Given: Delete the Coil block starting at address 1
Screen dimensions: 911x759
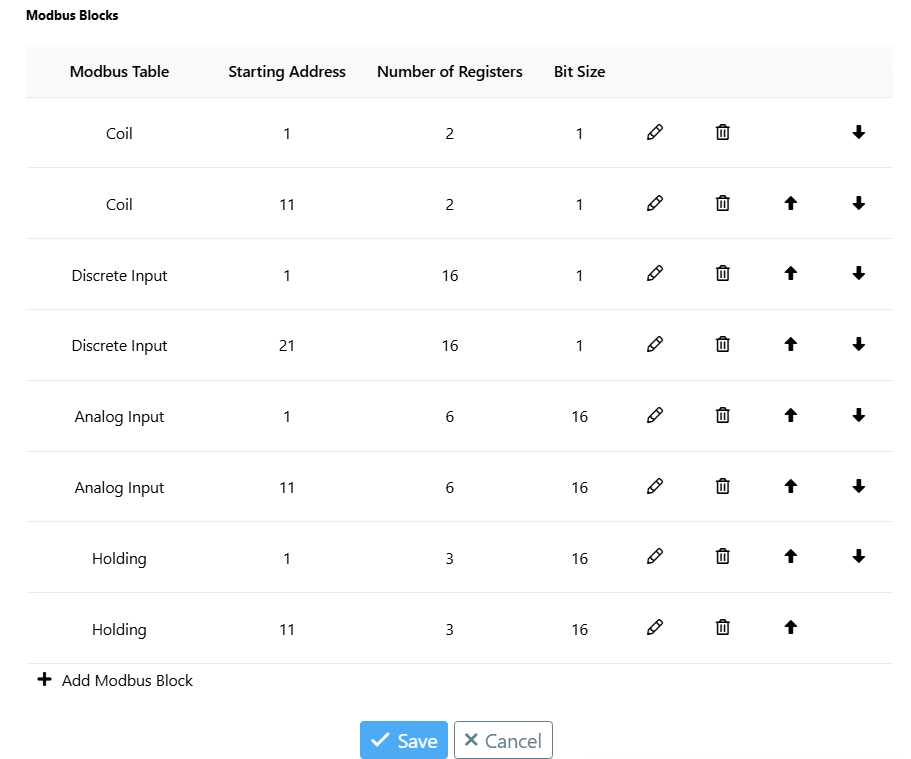Looking at the screenshot, I should [723, 133].
